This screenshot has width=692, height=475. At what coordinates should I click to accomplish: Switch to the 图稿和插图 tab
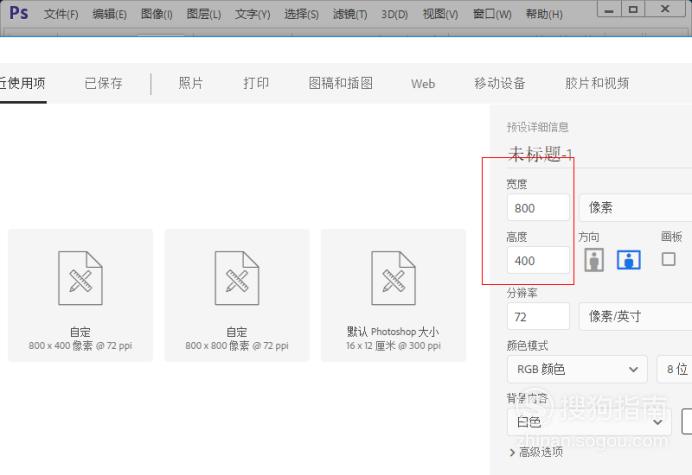point(341,83)
